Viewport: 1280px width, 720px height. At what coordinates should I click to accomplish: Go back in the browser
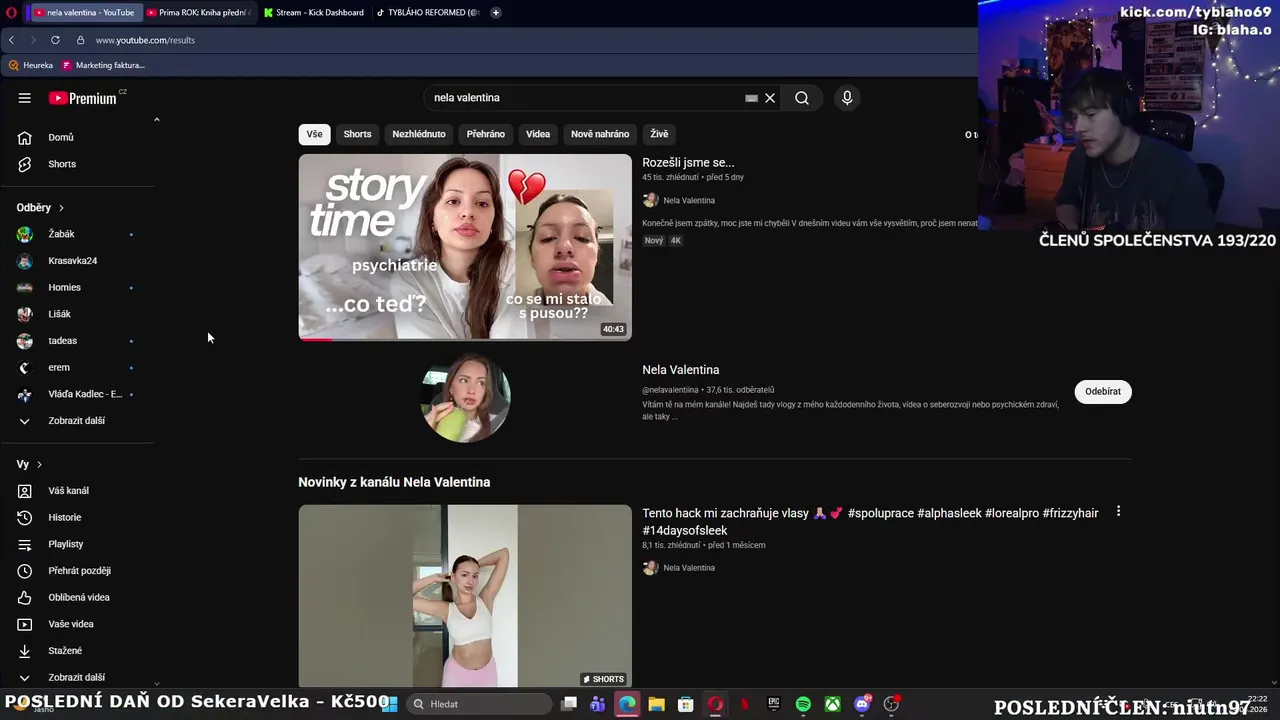tap(11, 40)
